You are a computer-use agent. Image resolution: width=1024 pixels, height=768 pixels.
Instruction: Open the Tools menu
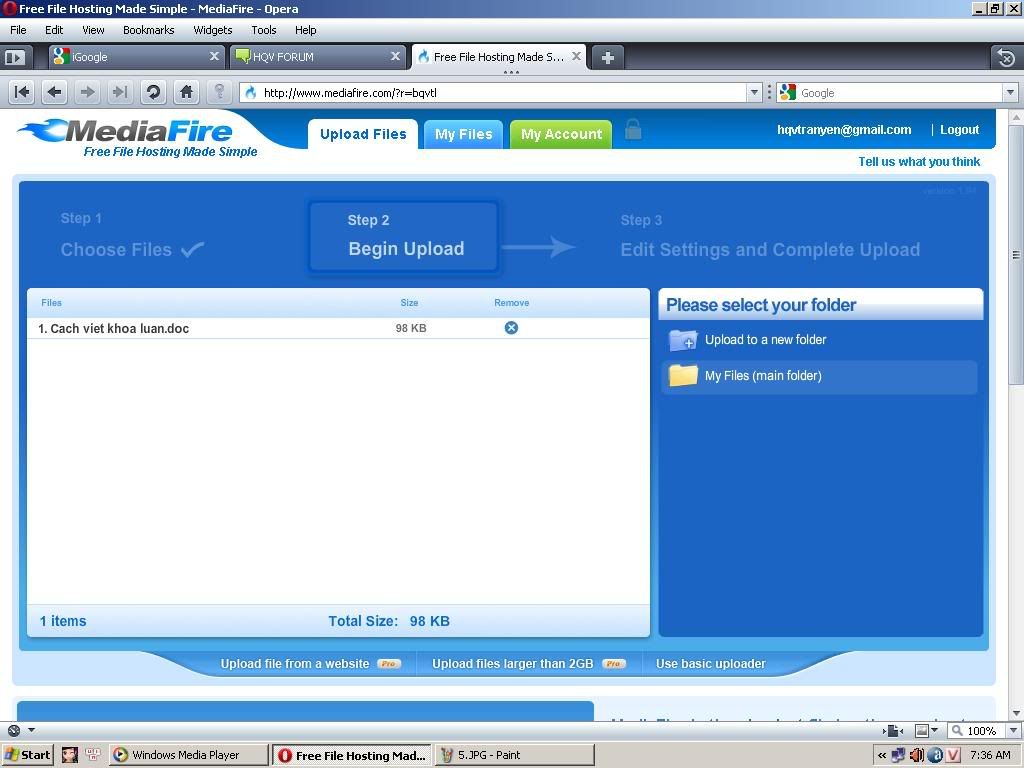[x=264, y=30]
